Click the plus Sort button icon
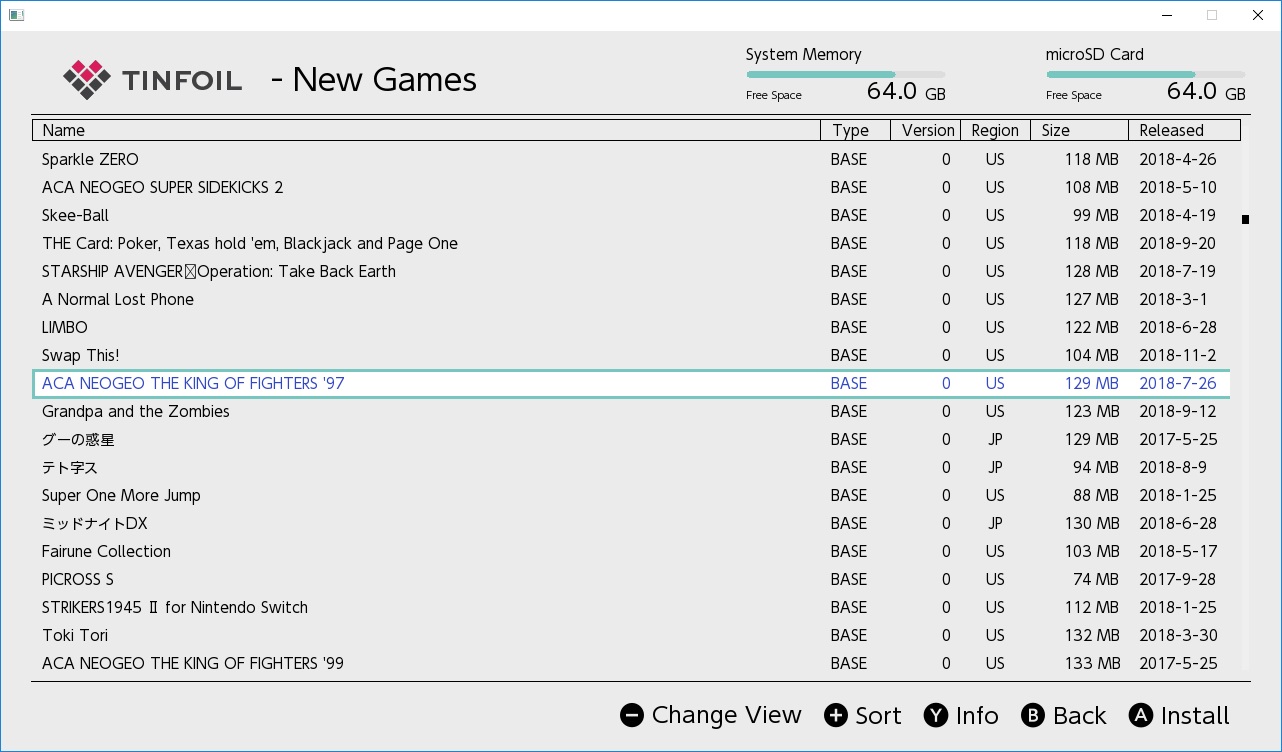The height and width of the screenshot is (752, 1282). (x=836, y=715)
